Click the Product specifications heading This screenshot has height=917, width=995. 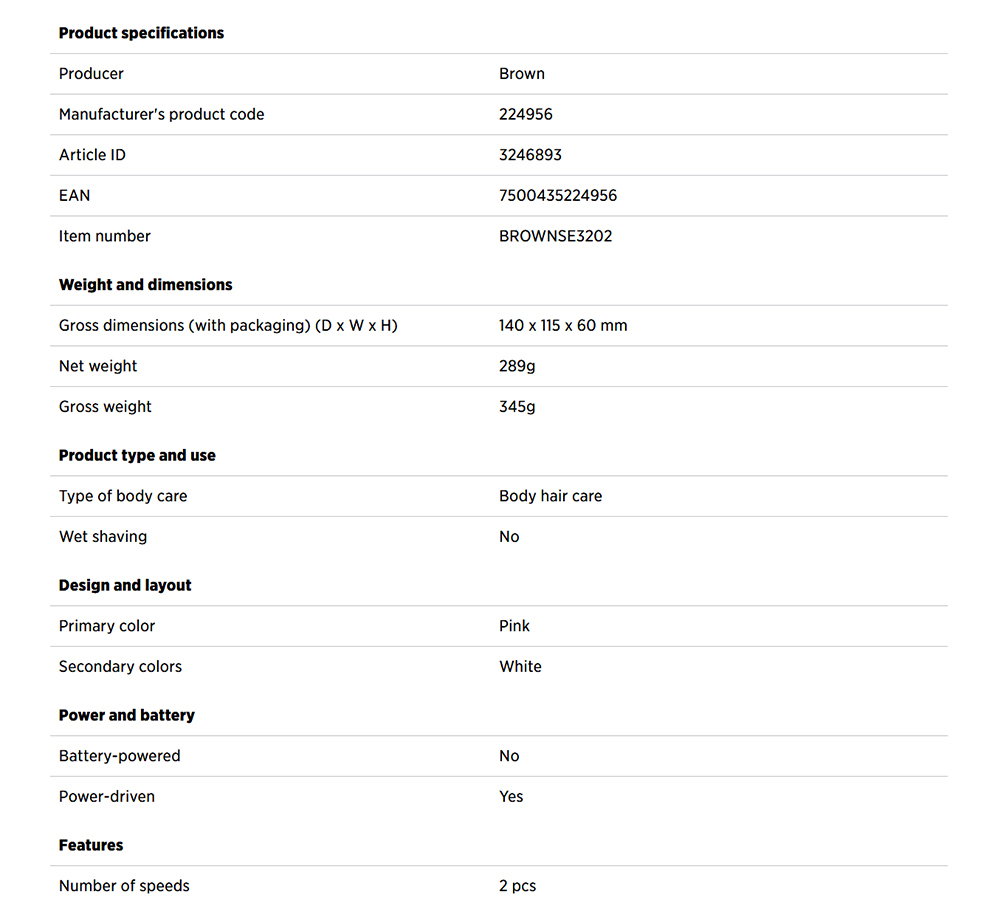pyautogui.click(x=141, y=33)
